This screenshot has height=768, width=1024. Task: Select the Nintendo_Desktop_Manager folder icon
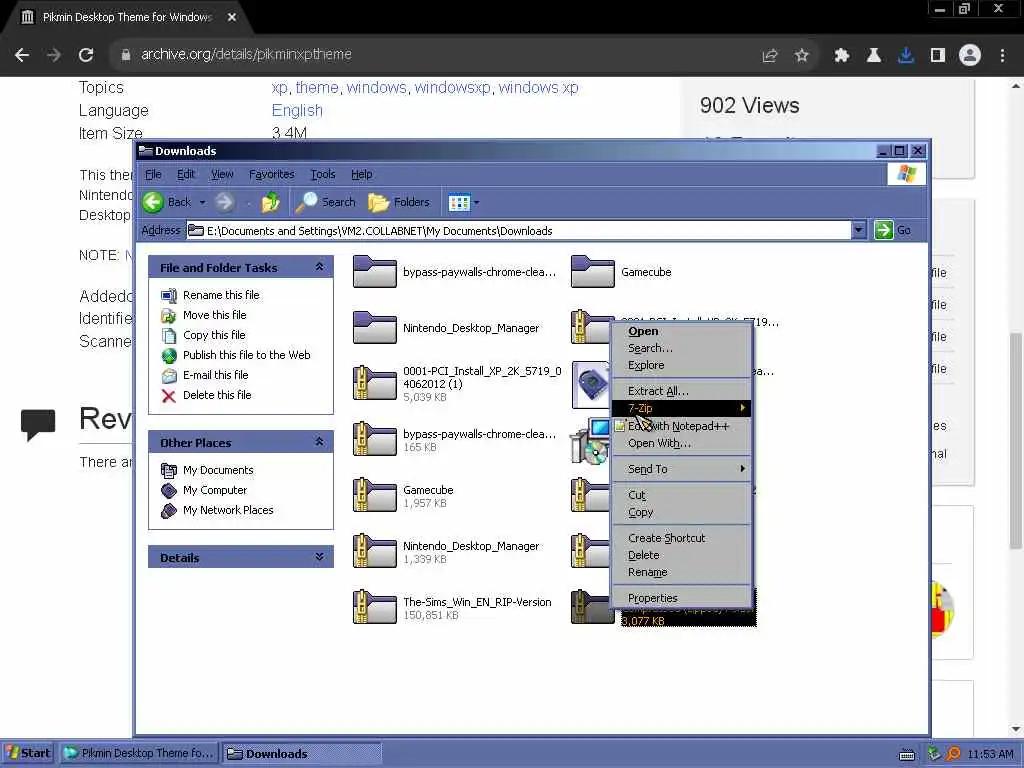click(375, 328)
